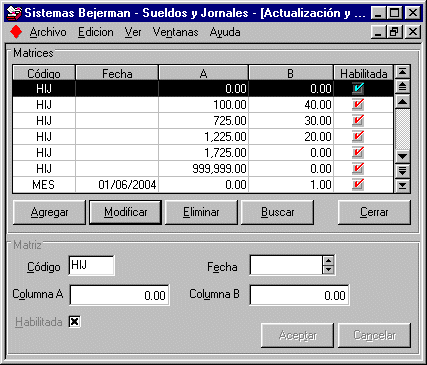Decrease the Fecha spinner value
The height and width of the screenshot is (365, 427).
[328, 270]
